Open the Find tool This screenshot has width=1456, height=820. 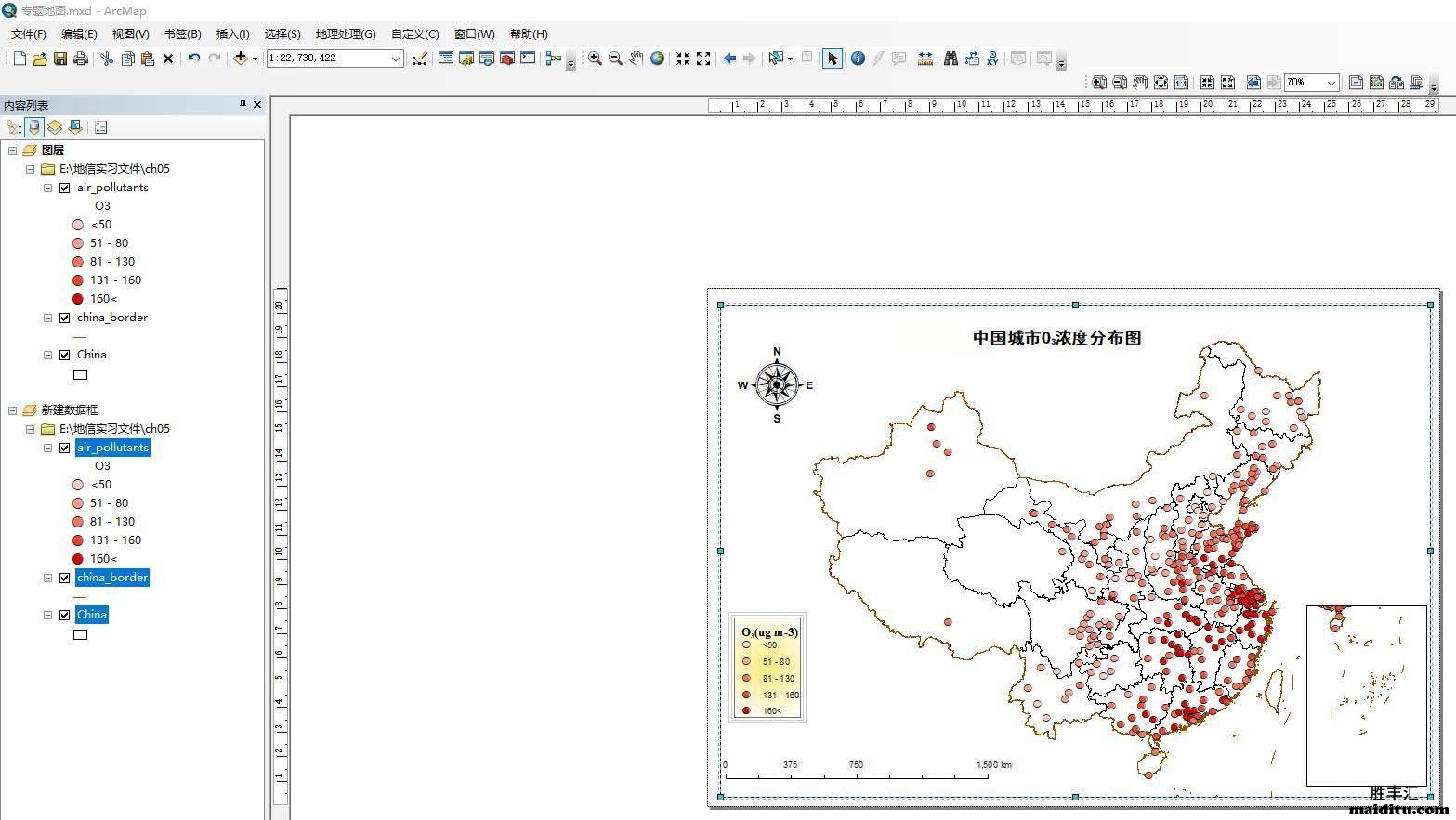951,59
